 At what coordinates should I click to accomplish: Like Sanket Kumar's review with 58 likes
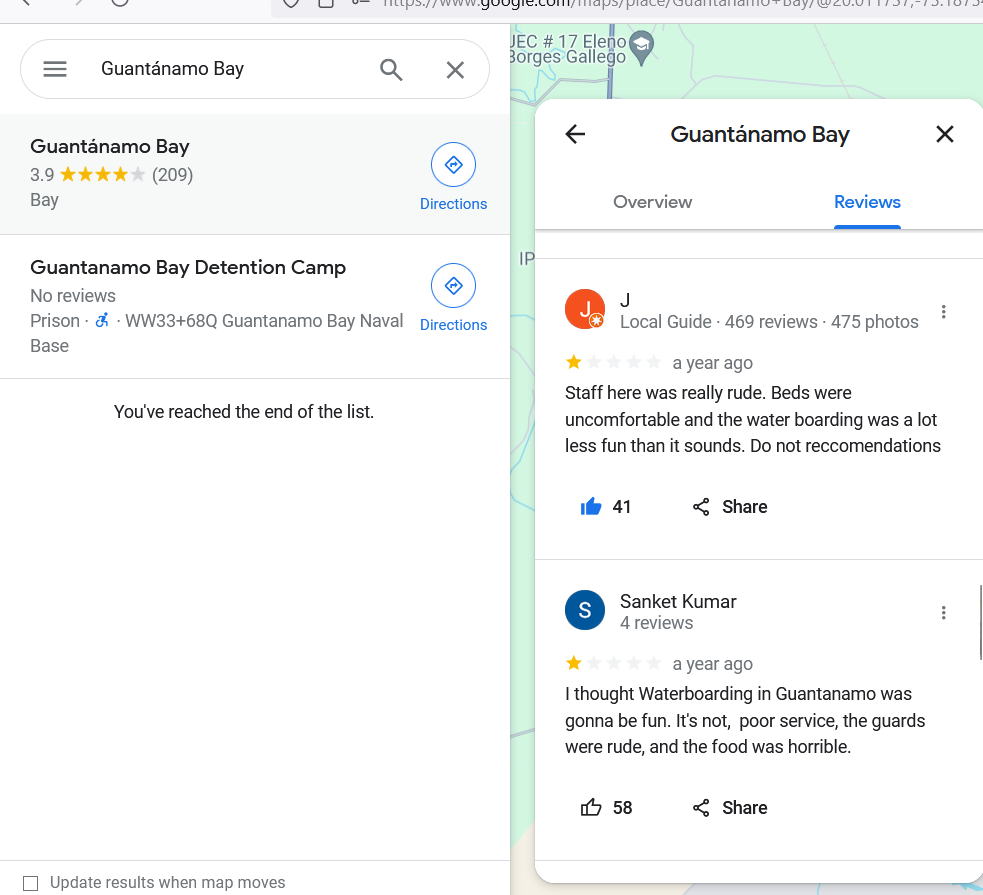[x=591, y=807]
